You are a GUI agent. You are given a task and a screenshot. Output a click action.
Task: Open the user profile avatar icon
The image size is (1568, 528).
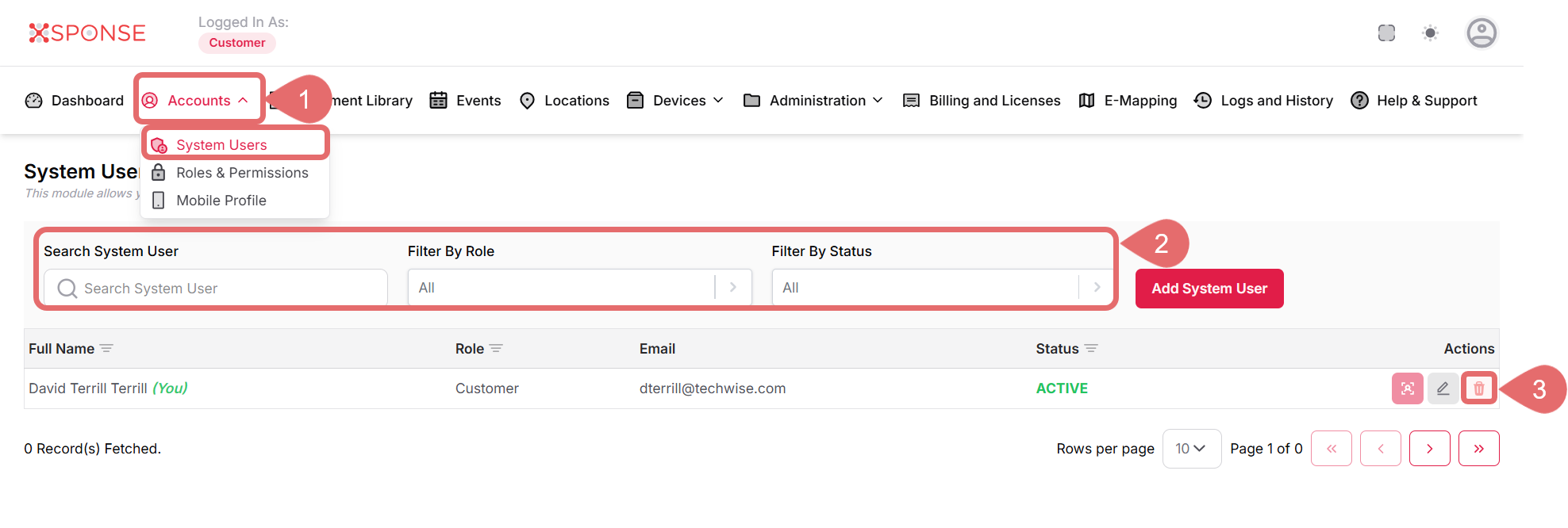pyautogui.click(x=1481, y=33)
